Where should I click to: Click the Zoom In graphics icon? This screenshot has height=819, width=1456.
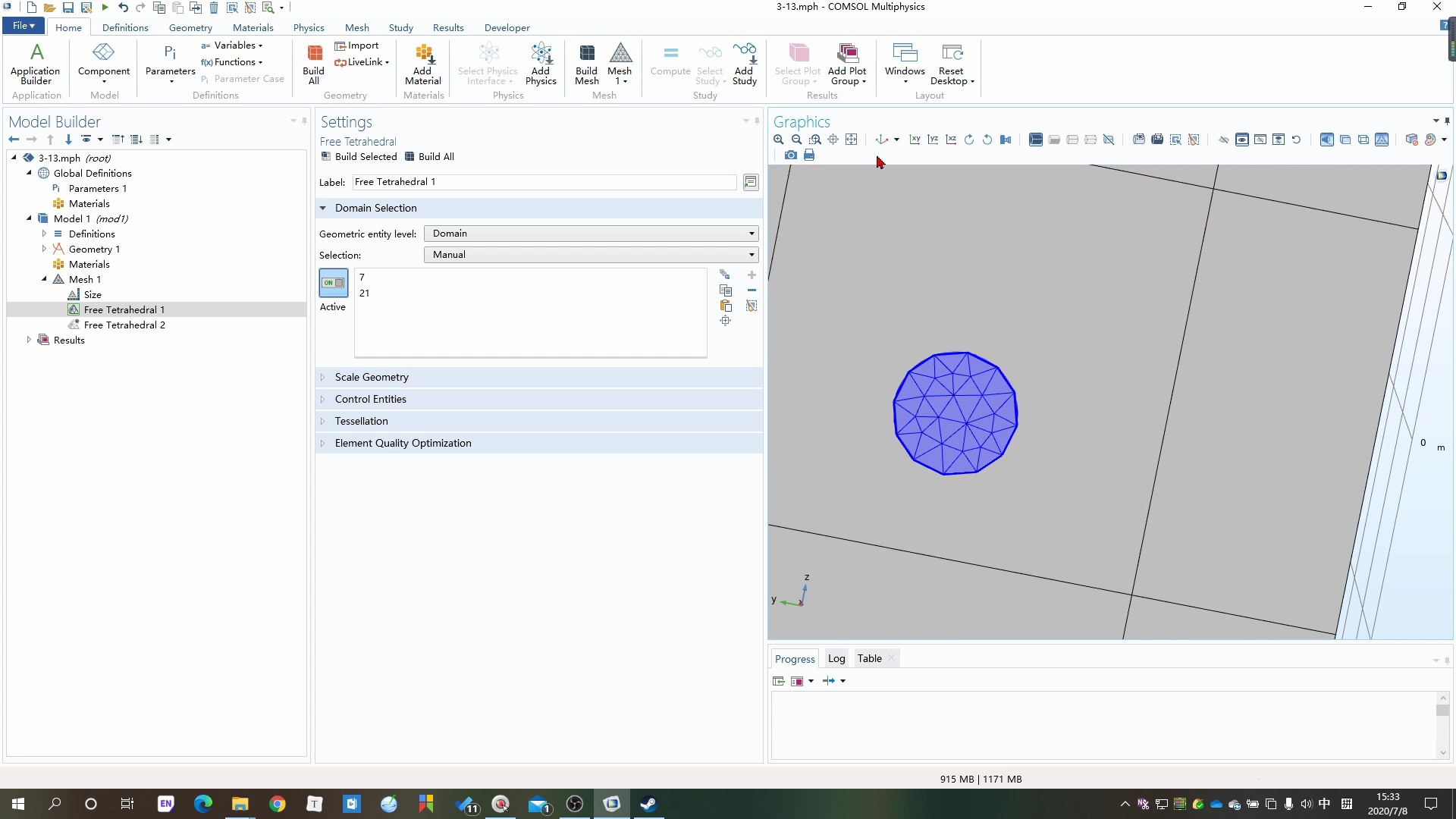pyautogui.click(x=778, y=140)
